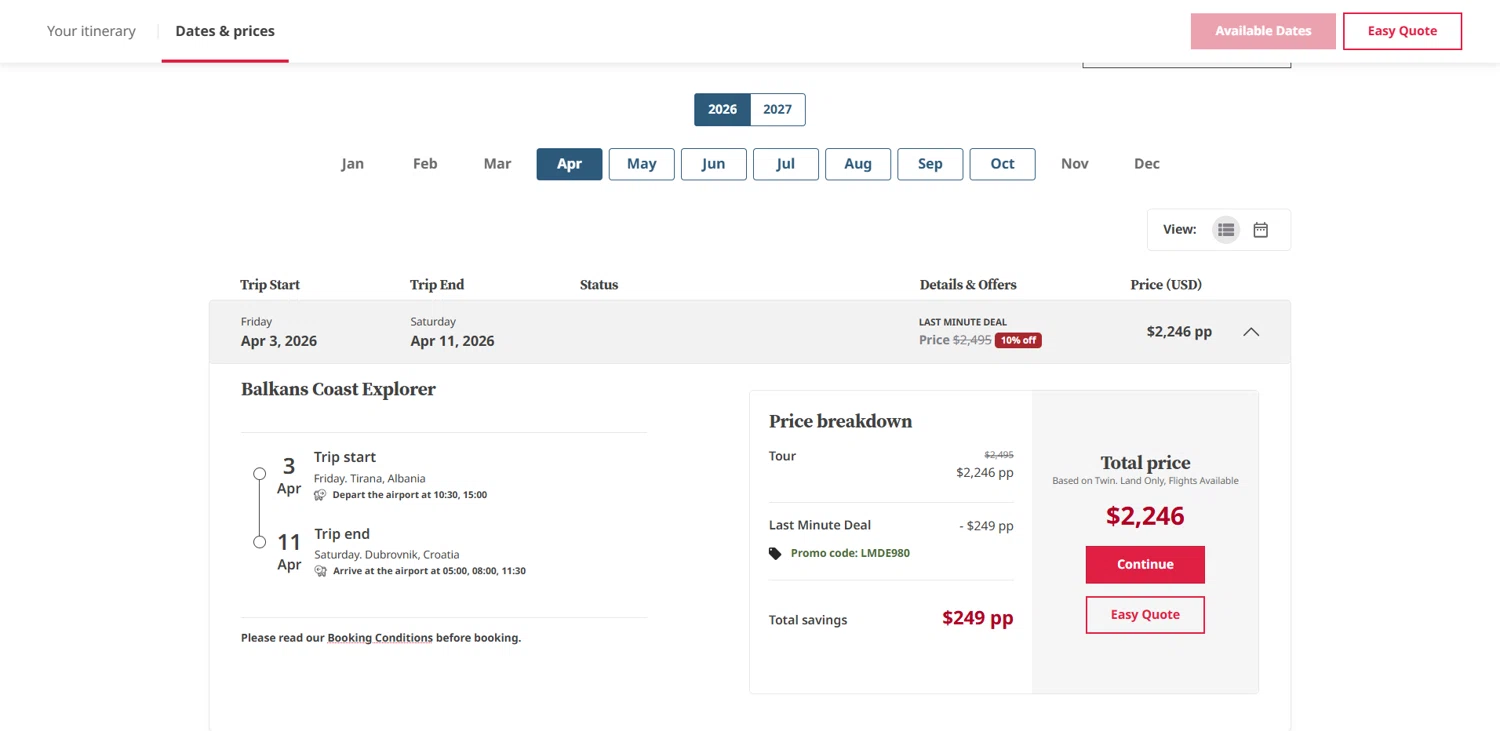Click the promo code tag icon
This screenshot has height=731, width=1500.
tap(775, 553)
